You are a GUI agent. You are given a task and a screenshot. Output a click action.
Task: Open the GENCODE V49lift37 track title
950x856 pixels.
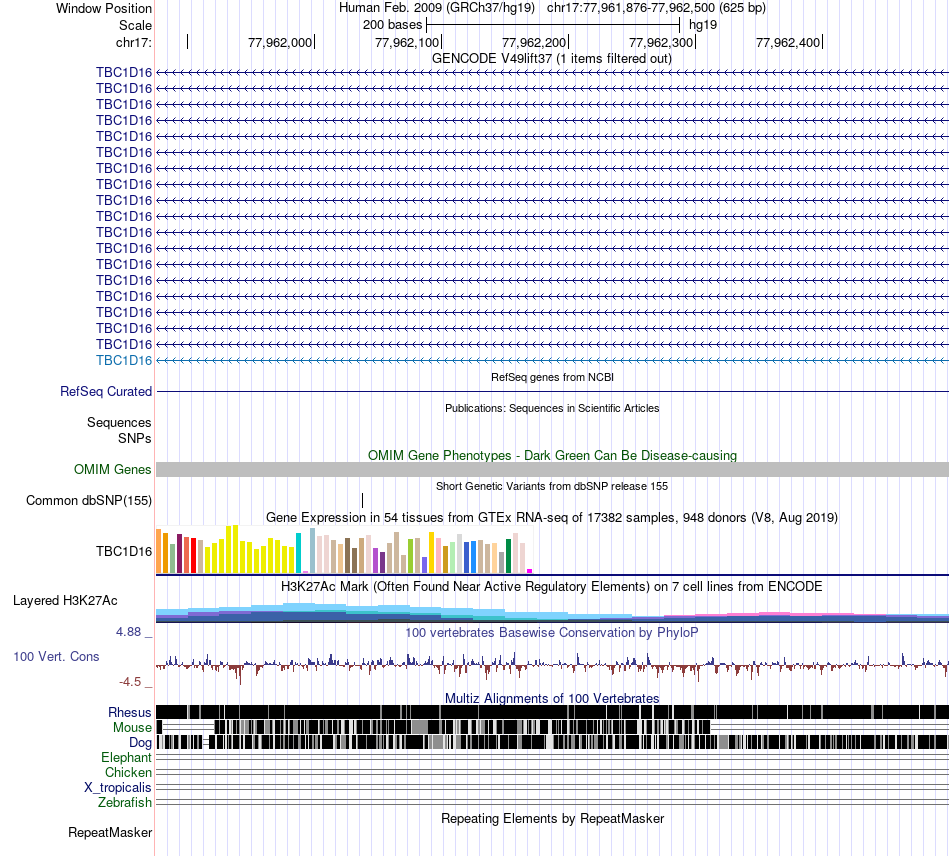tap(551, 59)
